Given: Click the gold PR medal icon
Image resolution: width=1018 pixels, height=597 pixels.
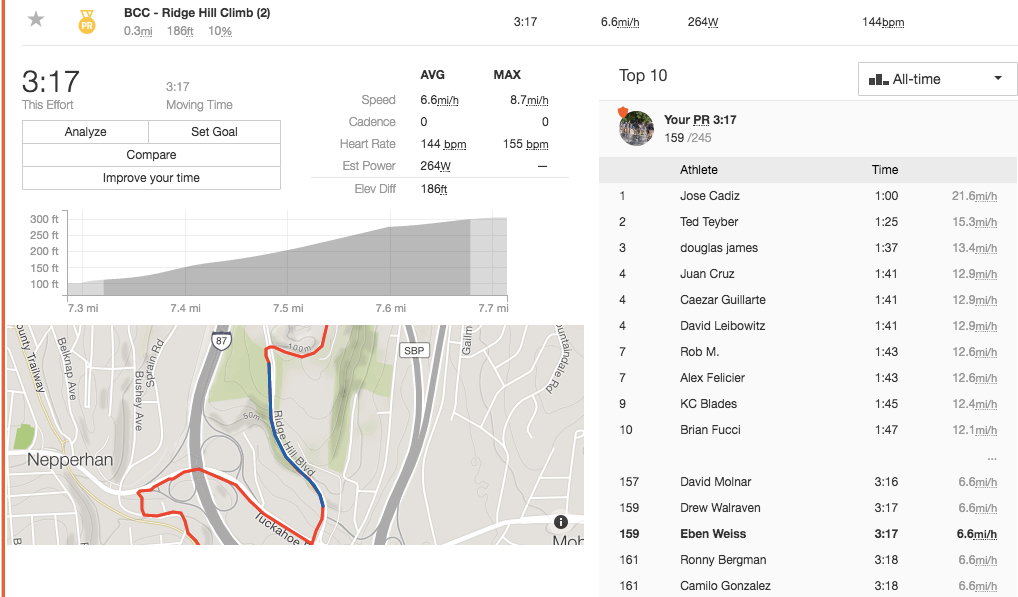Looking at the screenshot, I should click(x=87, y=21).
